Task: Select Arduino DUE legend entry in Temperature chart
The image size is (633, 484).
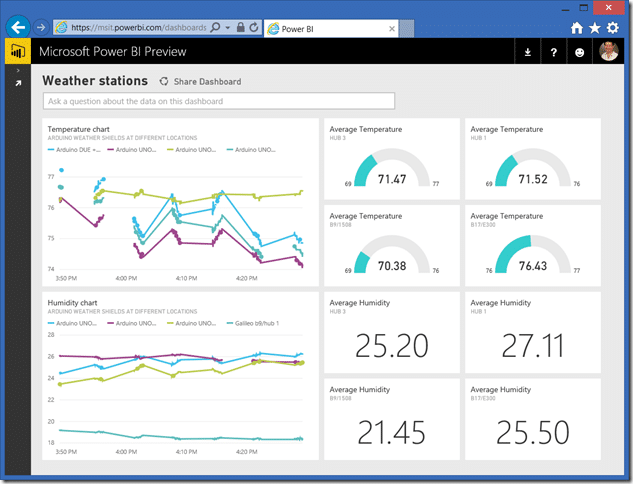Action: click(74, 150)
